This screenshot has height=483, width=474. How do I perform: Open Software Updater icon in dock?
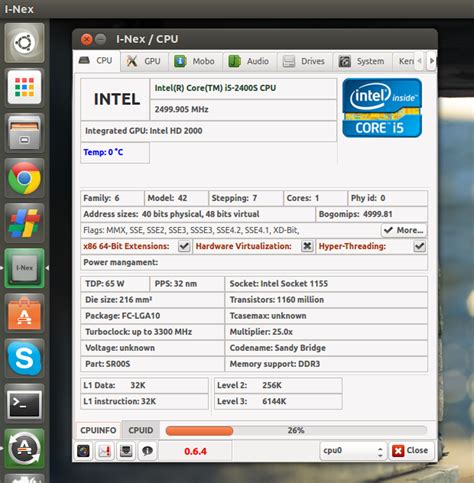coord(24,448)
